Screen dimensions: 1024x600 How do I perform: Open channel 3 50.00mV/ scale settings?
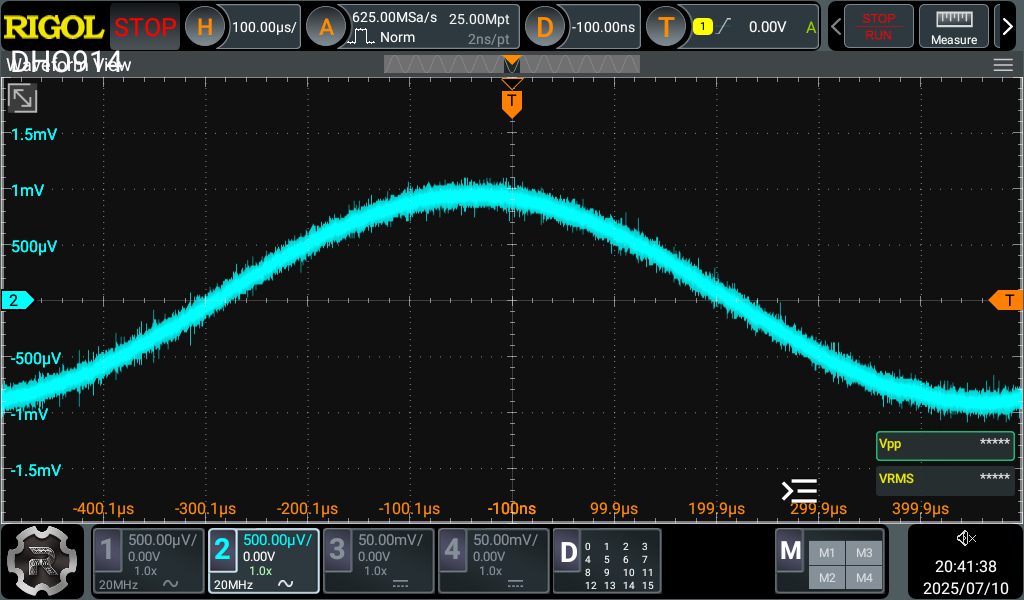pos(391,540)
